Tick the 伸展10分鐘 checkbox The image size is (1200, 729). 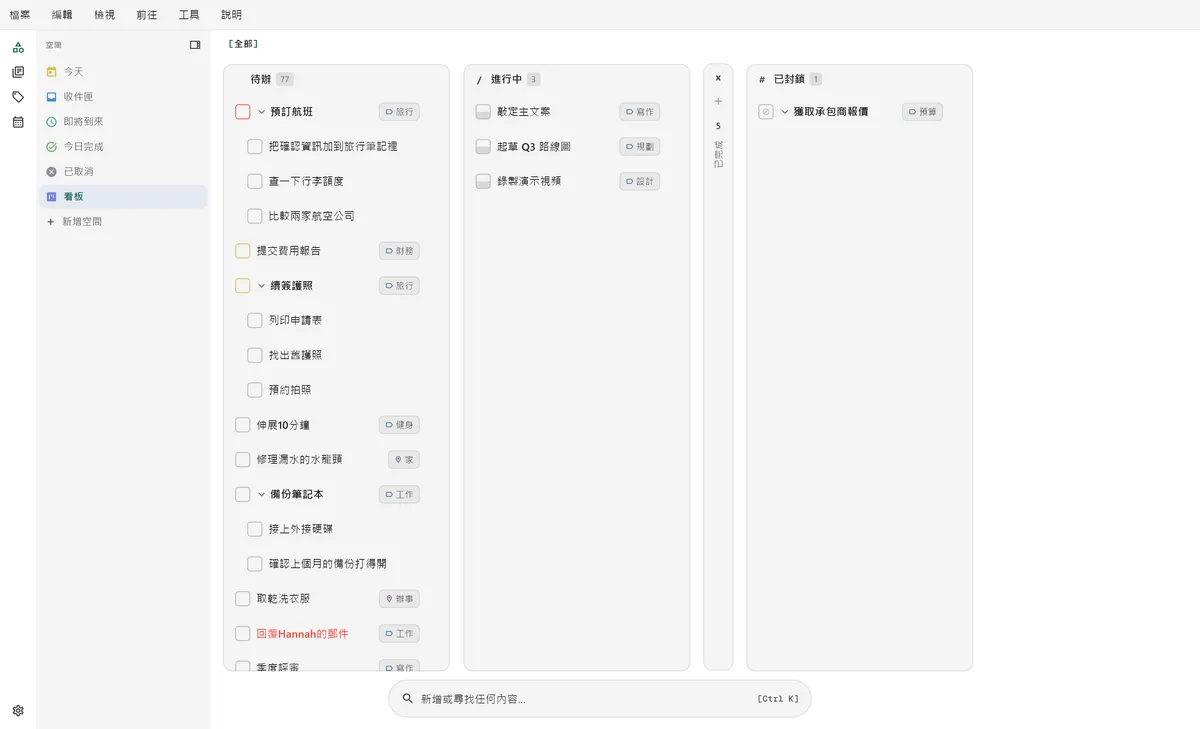pyautogui.click(x=243, y=425)
